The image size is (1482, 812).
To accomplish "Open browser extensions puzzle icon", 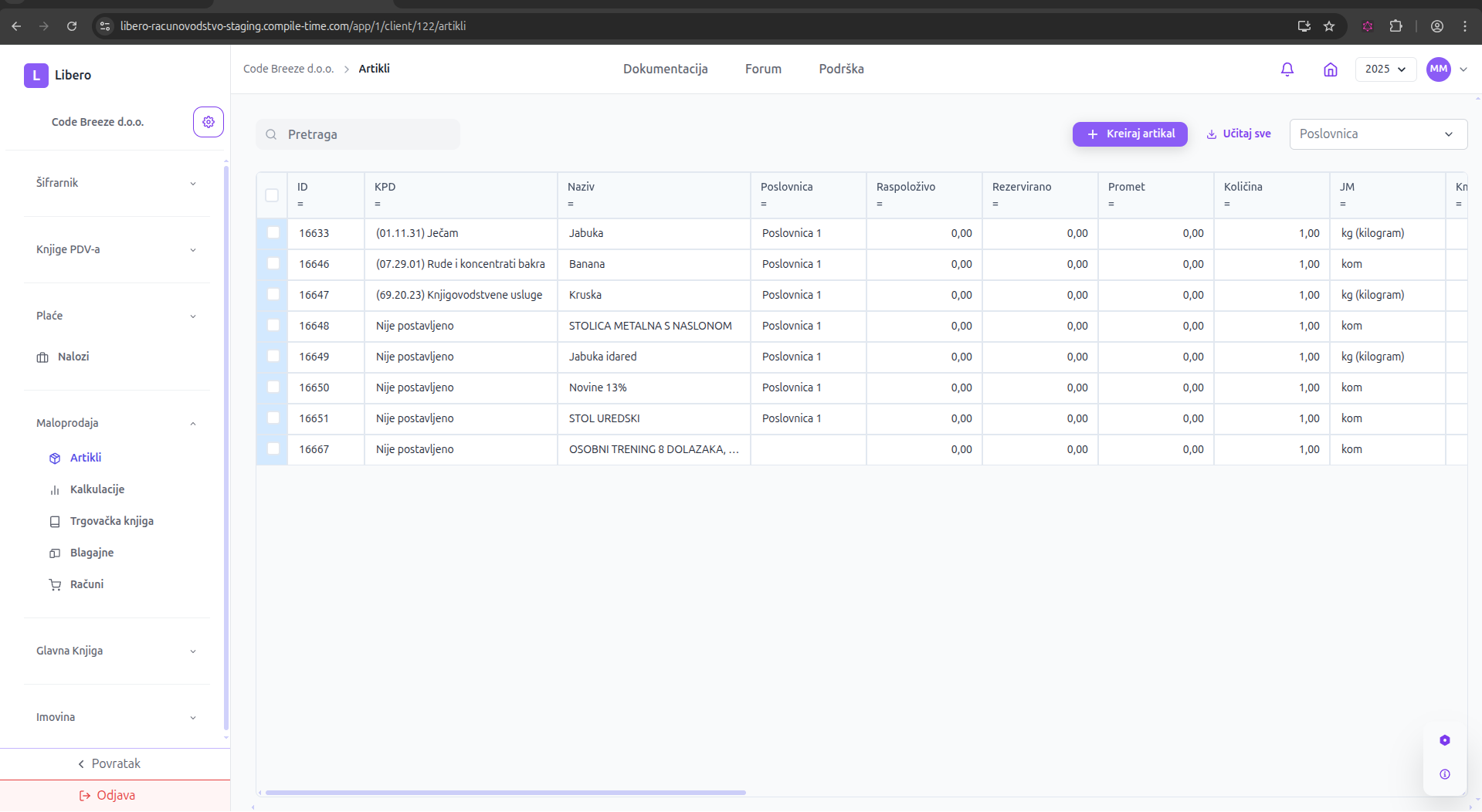I will [1396, 26].
